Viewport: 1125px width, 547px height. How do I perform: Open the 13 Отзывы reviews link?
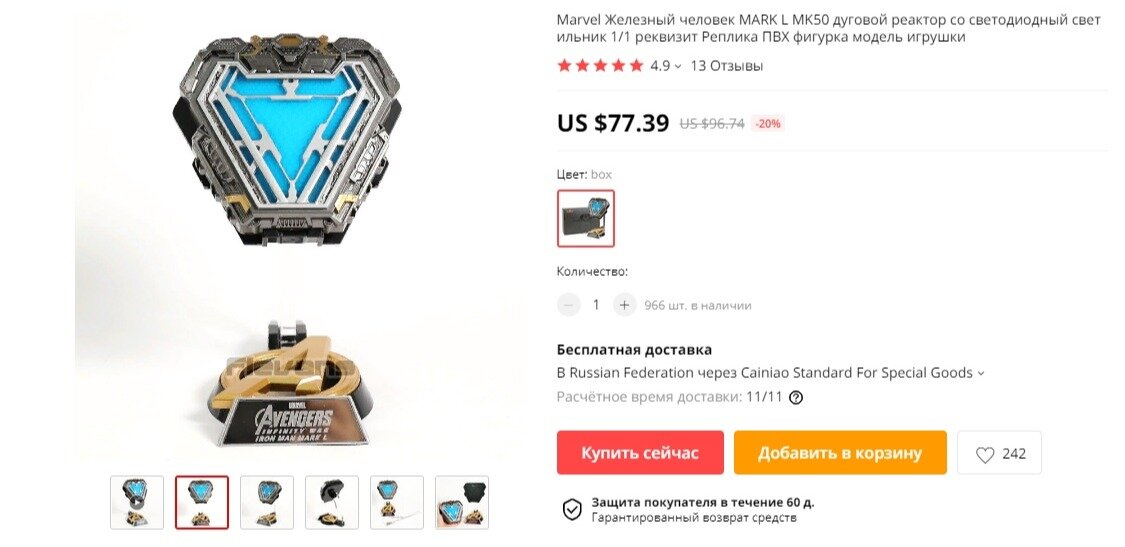tap(727, 66)
